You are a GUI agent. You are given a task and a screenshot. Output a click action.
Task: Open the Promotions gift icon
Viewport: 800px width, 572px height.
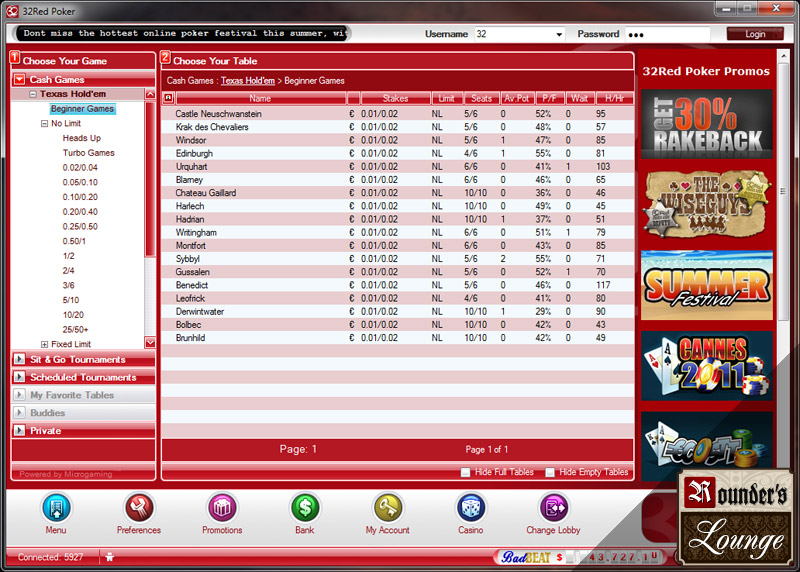[222, 508]
